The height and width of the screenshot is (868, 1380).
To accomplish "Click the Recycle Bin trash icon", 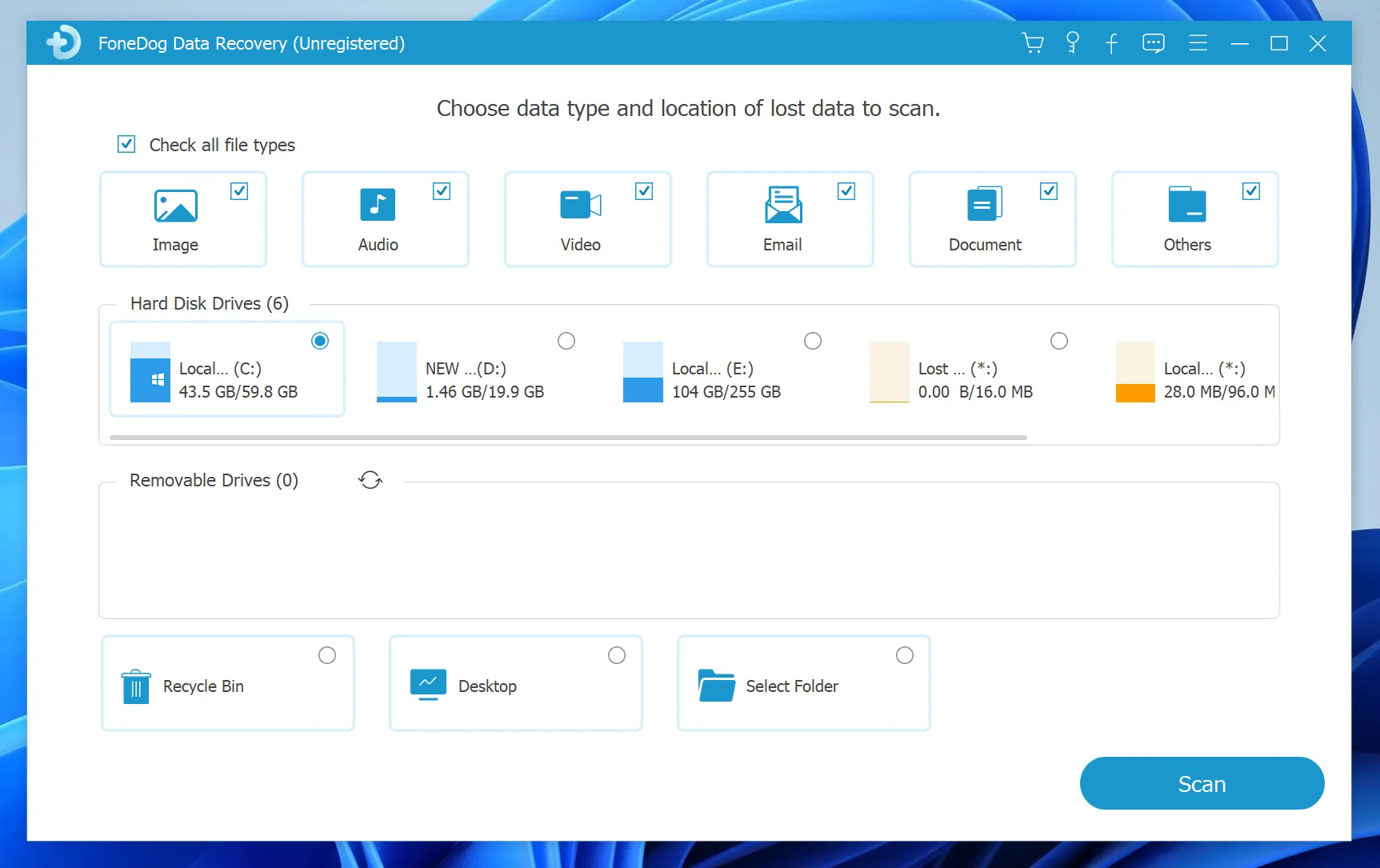I will (x=136, y=686).
